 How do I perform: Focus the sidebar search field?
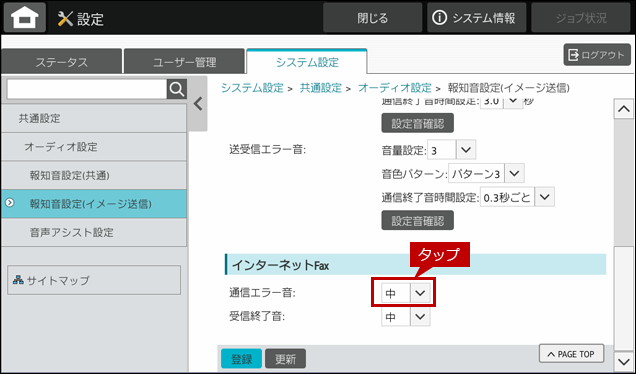click(87, 89)
